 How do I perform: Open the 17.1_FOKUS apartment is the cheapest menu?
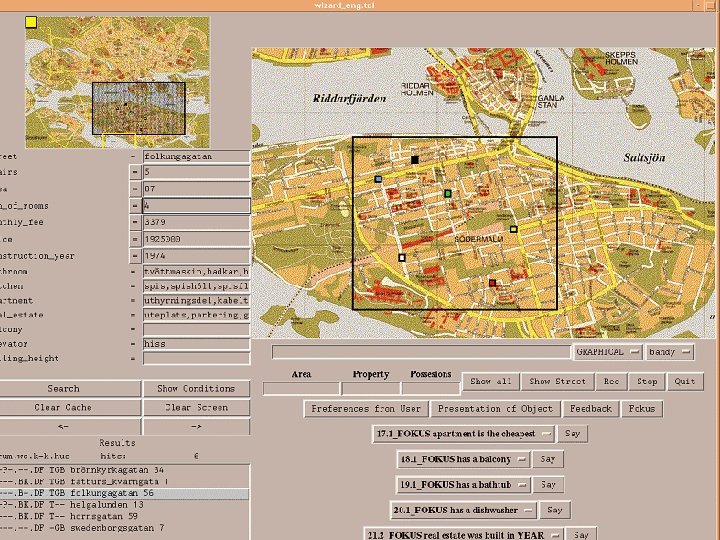point(463,433)
